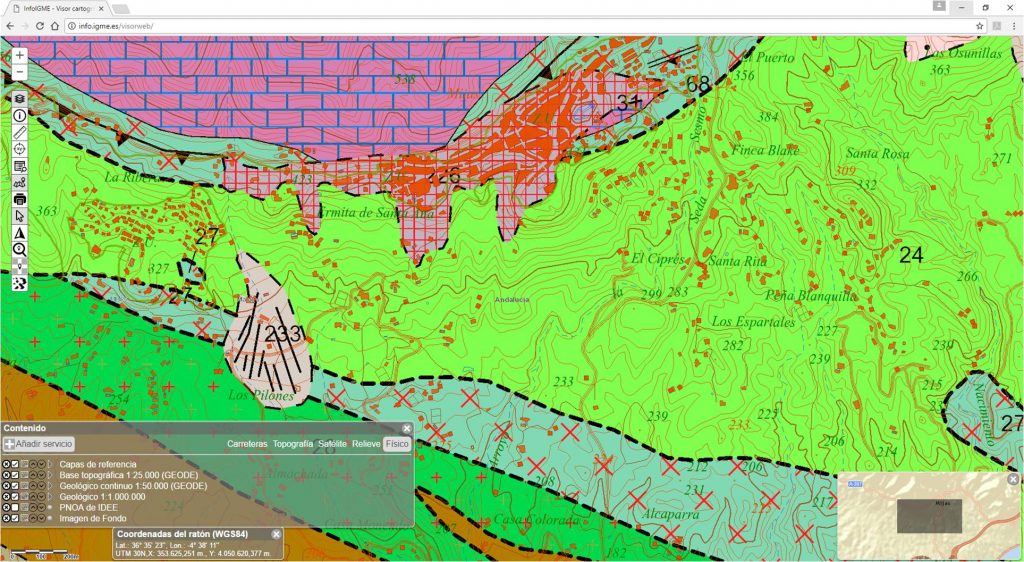The width and height of the screenshot is (1024, 562).
Task: Check PNOA de IDEE layer visibility
Action: [15, 507]
